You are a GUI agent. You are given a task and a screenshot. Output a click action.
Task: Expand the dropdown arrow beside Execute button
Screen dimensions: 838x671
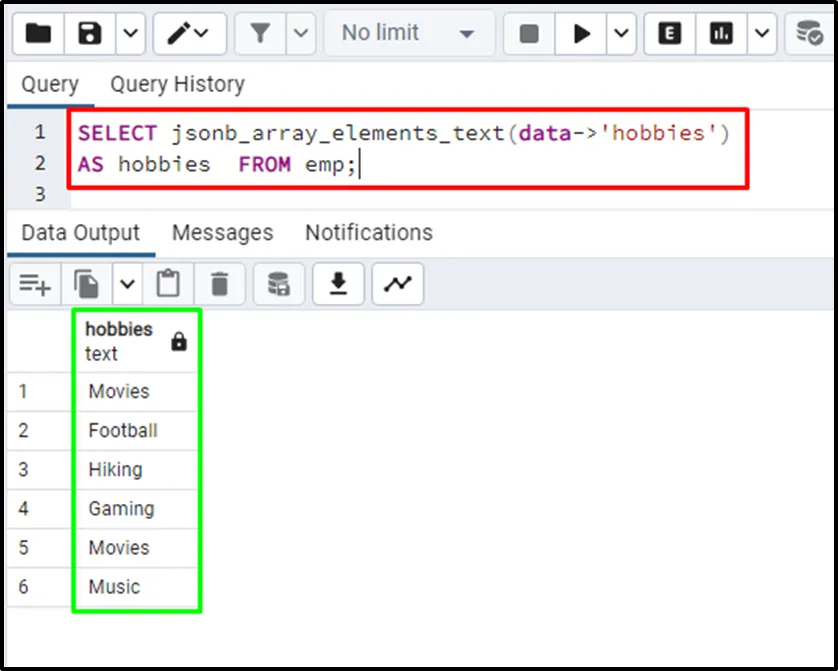(x=621, y=34)
